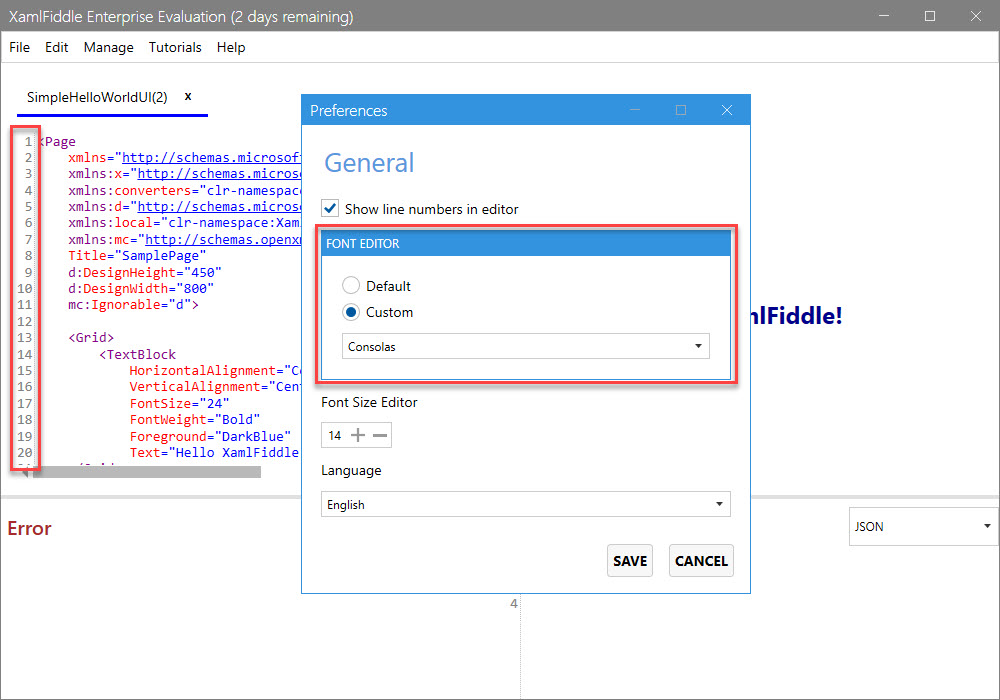Open the English language dropdown
Viewport: 1000px width, 700px height.
click(526, 504)
